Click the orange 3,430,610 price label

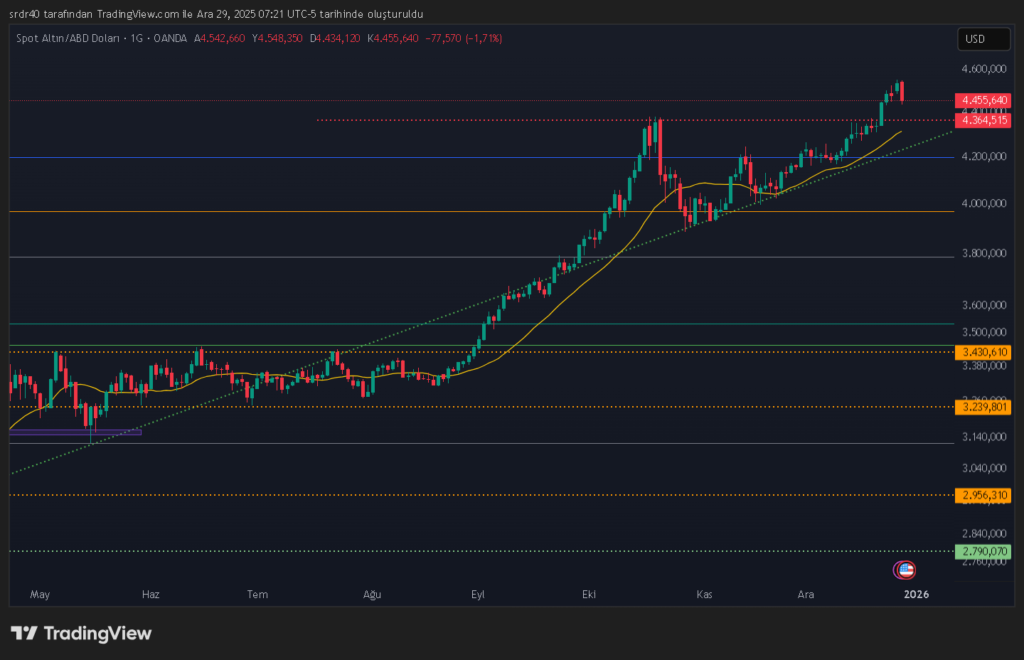(x=984, y=352)
